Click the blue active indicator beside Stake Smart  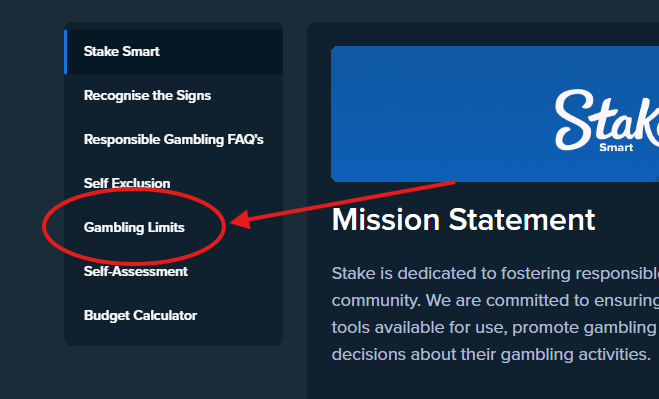66,52
